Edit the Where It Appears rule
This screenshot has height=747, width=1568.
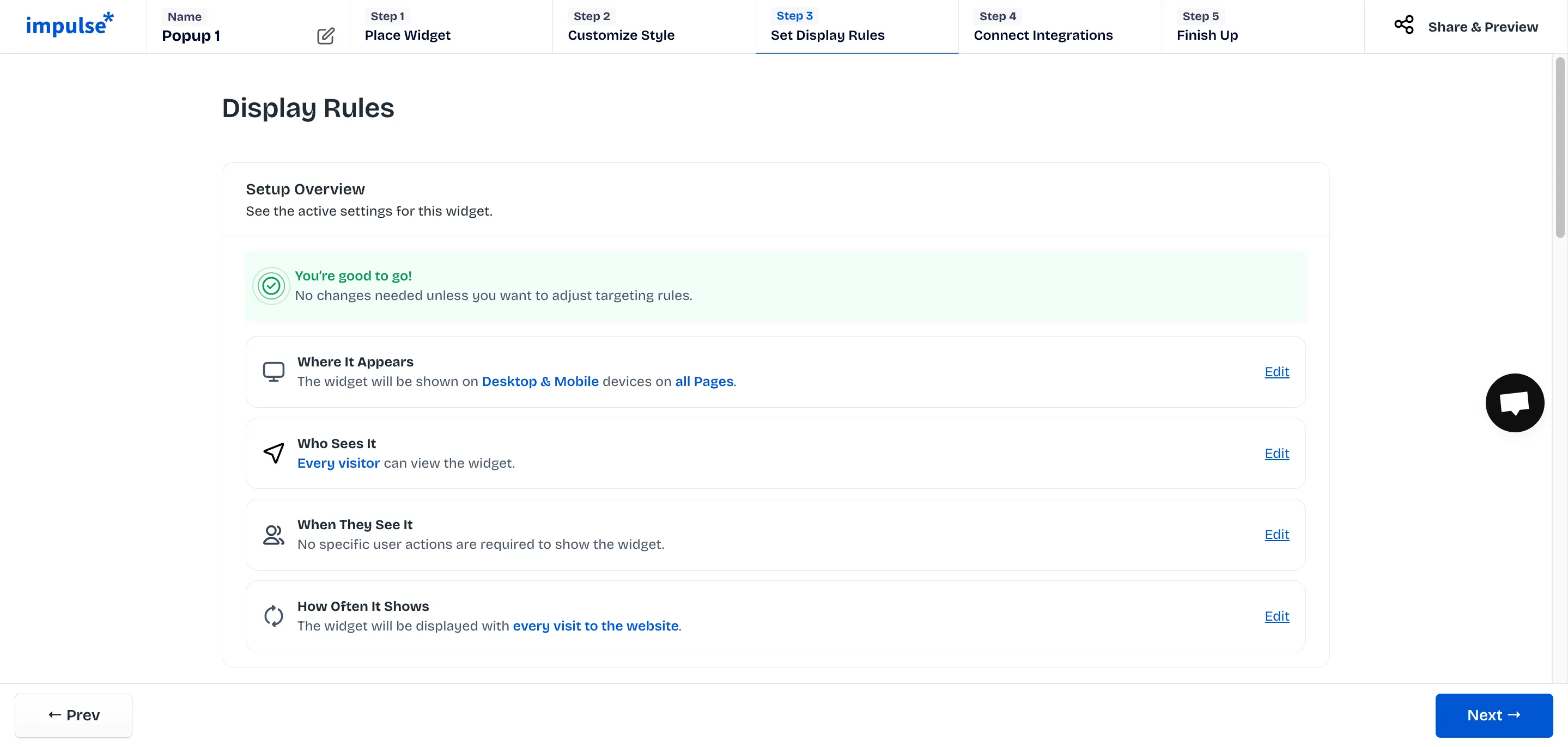coord(1277,372)
